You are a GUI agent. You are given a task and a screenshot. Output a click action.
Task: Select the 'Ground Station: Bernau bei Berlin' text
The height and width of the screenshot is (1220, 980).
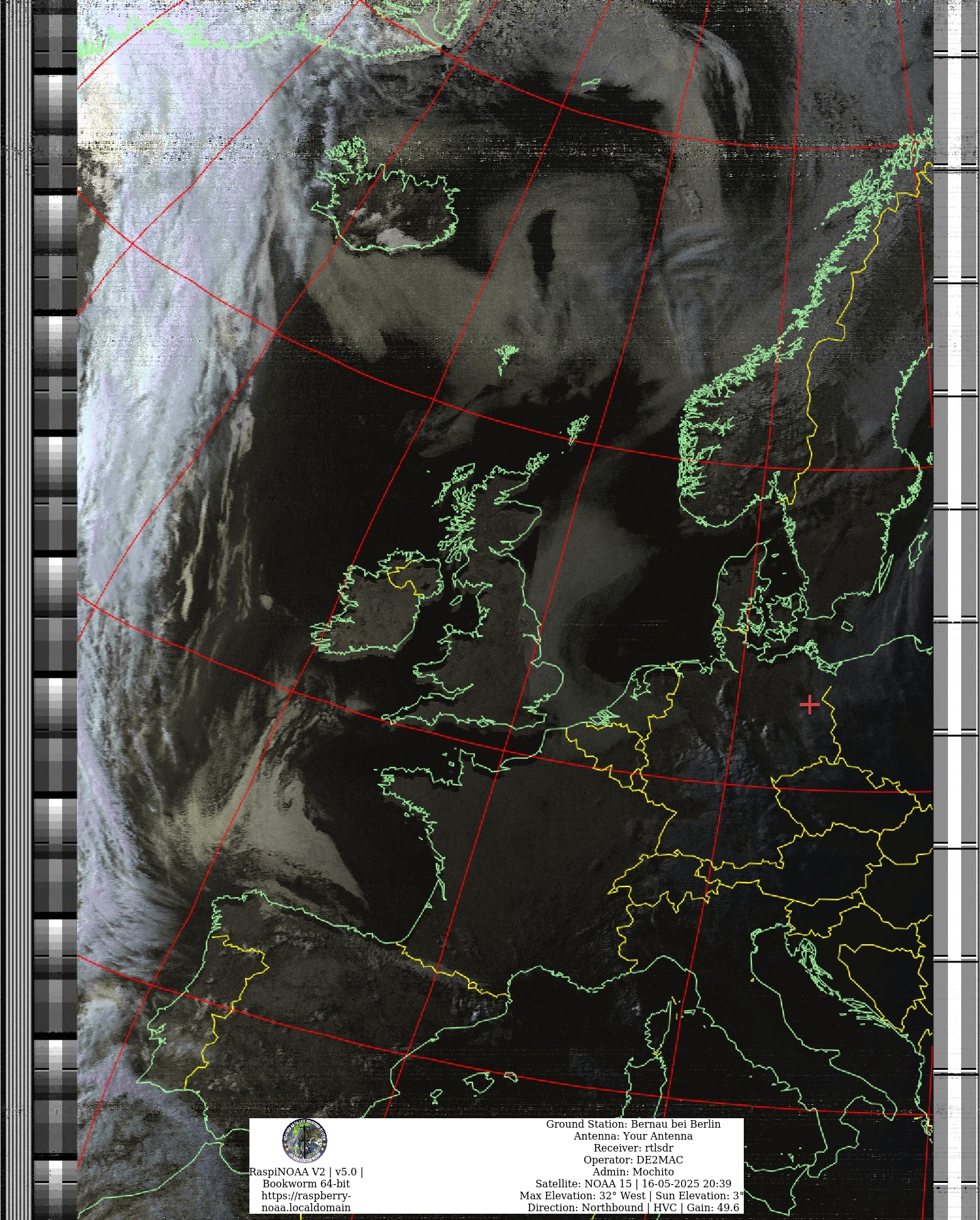[x=633, y=1124]
